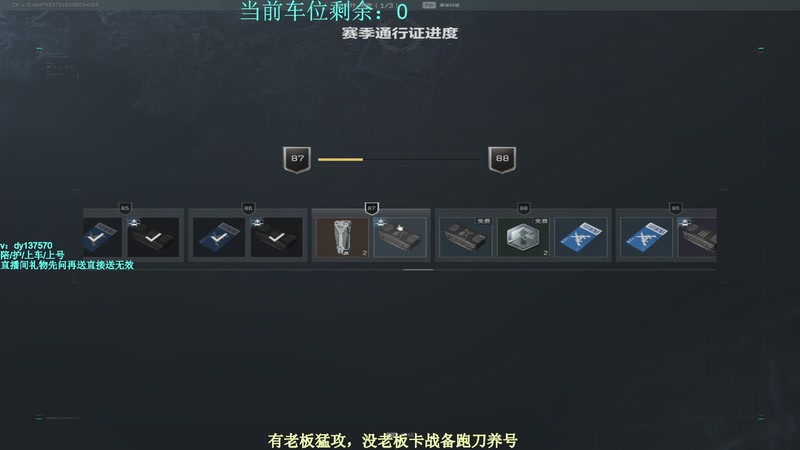
Task: Select the checked black crate in tier 86
Action: pyautogui.click(x=277, y=237)
